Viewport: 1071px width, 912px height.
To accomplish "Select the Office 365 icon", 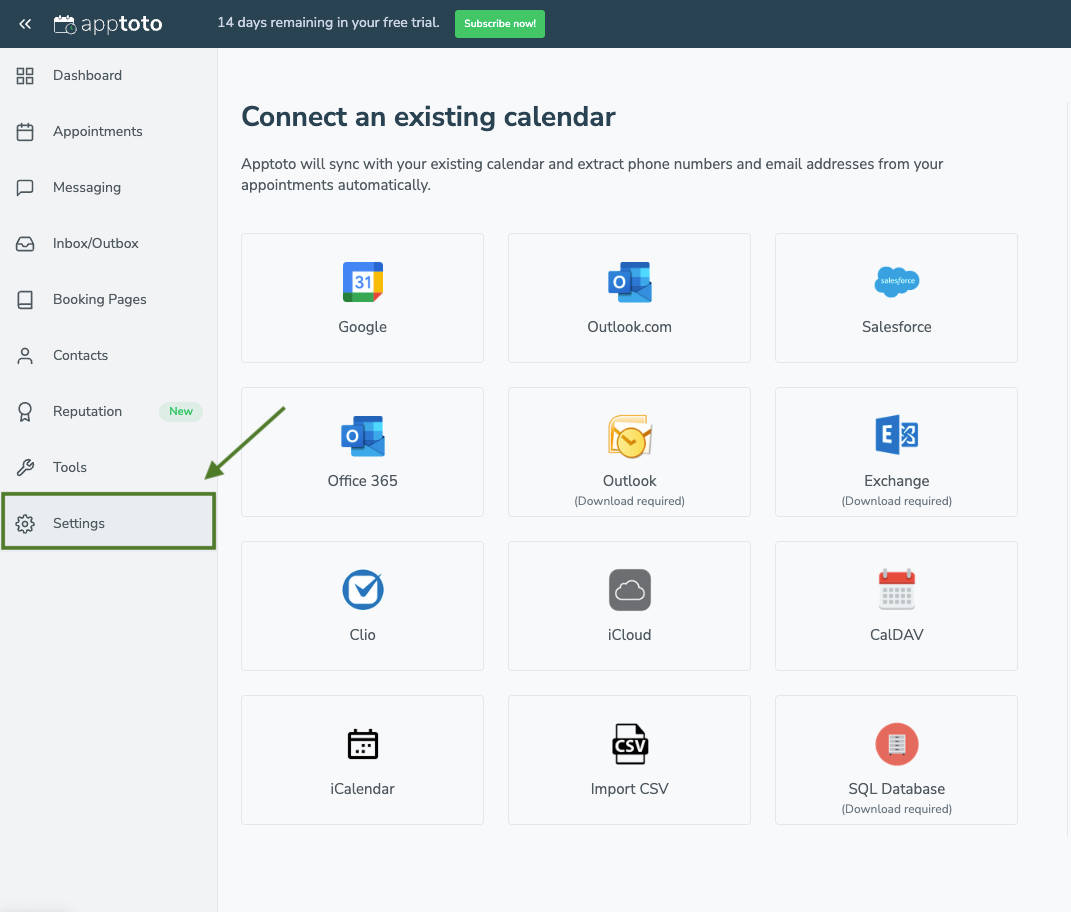I will pyautogui.click(x=362, y=436).
